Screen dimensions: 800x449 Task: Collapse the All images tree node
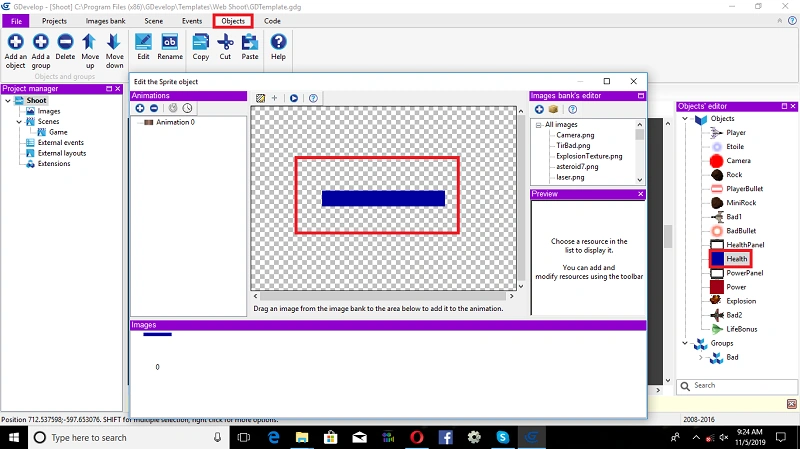click(x=538, y=125)
